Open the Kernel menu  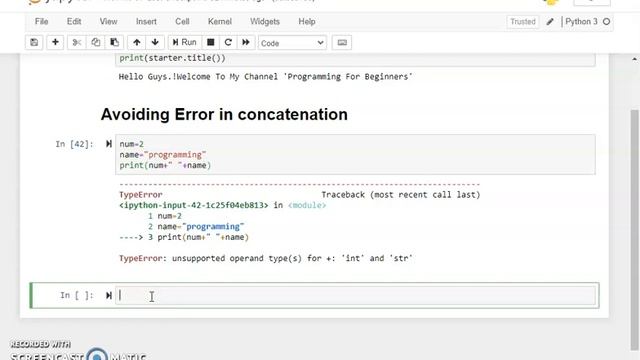[220, 22]
